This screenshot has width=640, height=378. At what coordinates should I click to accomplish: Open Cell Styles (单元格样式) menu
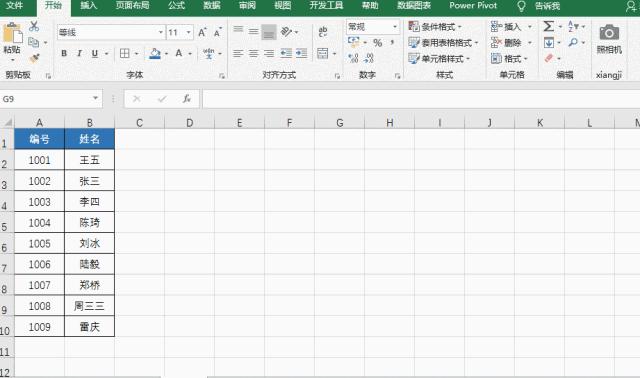pos(439,59)
